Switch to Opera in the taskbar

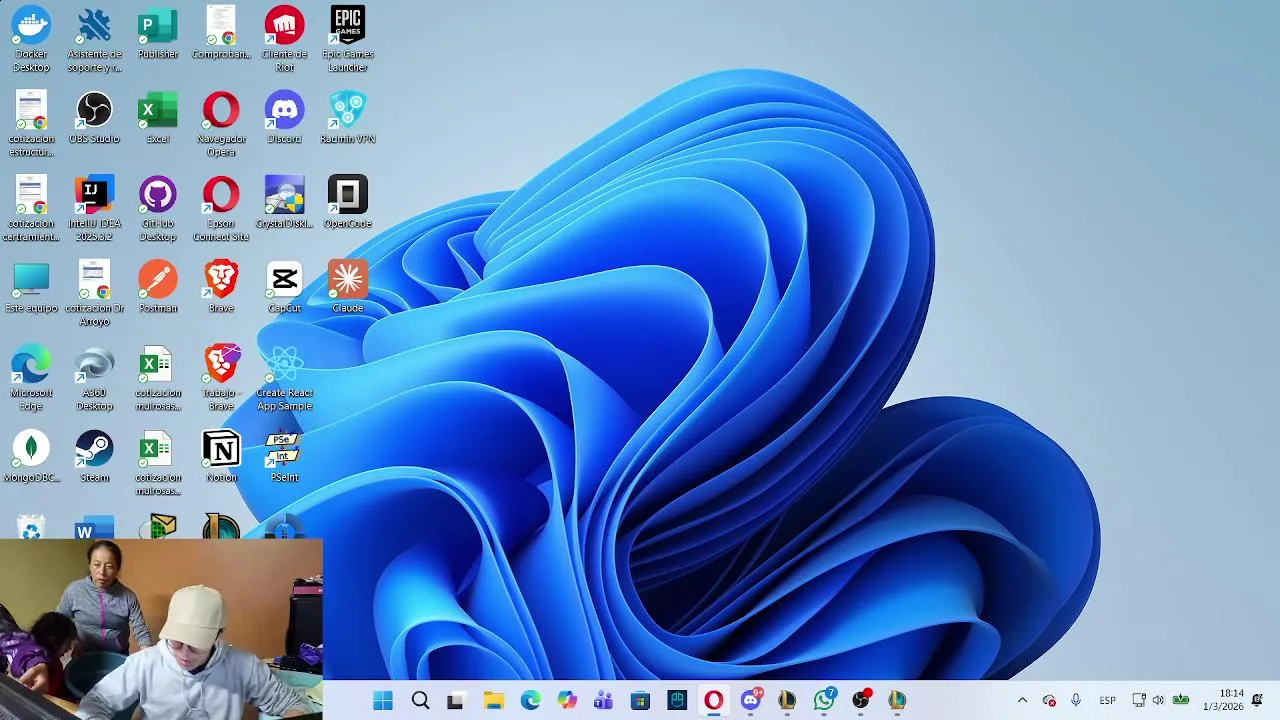(713, 701)
